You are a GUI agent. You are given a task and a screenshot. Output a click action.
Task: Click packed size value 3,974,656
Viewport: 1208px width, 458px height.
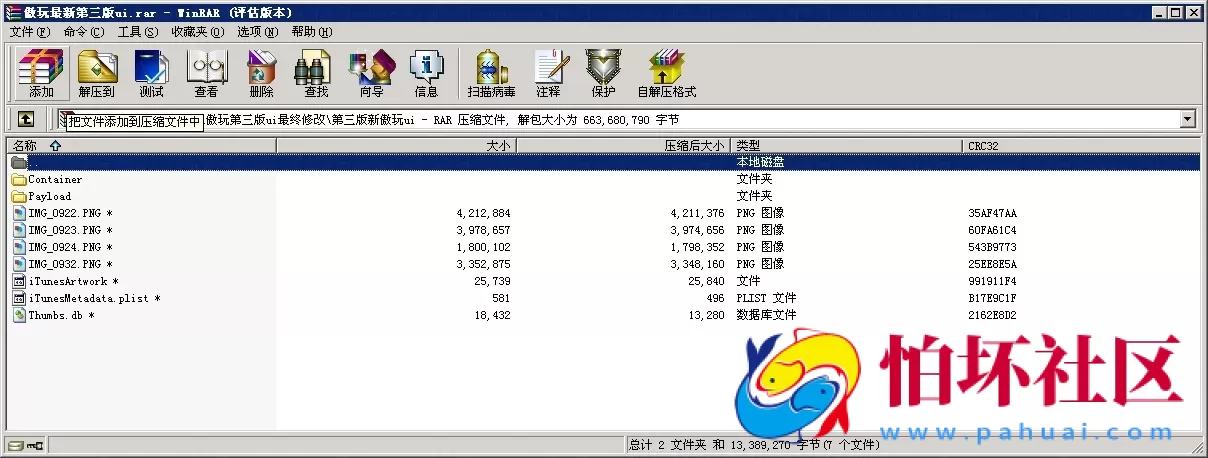tap(697, 230)
